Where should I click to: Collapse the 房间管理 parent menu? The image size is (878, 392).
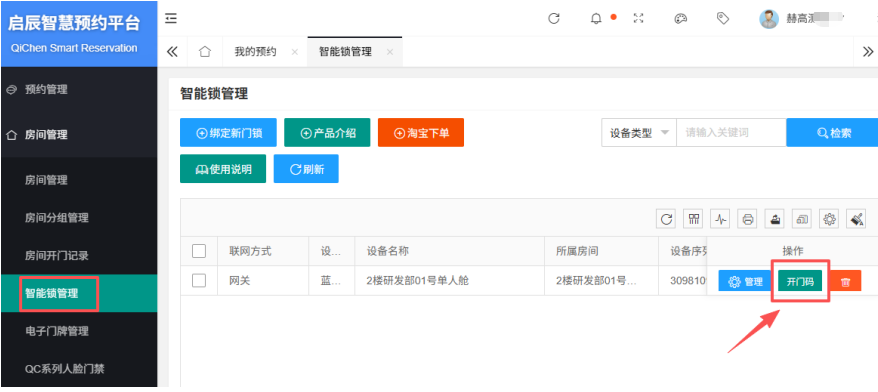79,135
